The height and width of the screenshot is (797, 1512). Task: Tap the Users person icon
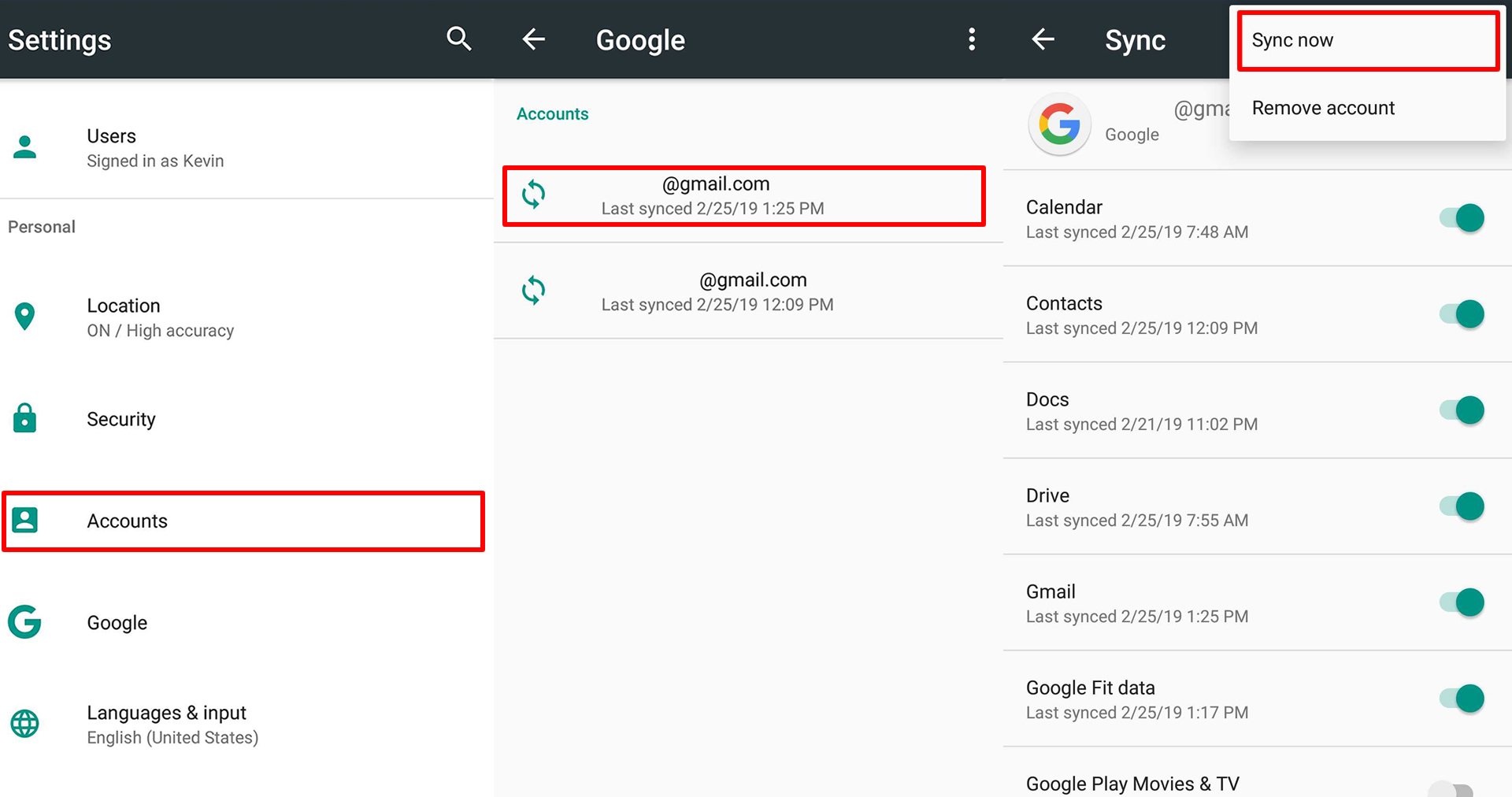click(x=25, y=147)
